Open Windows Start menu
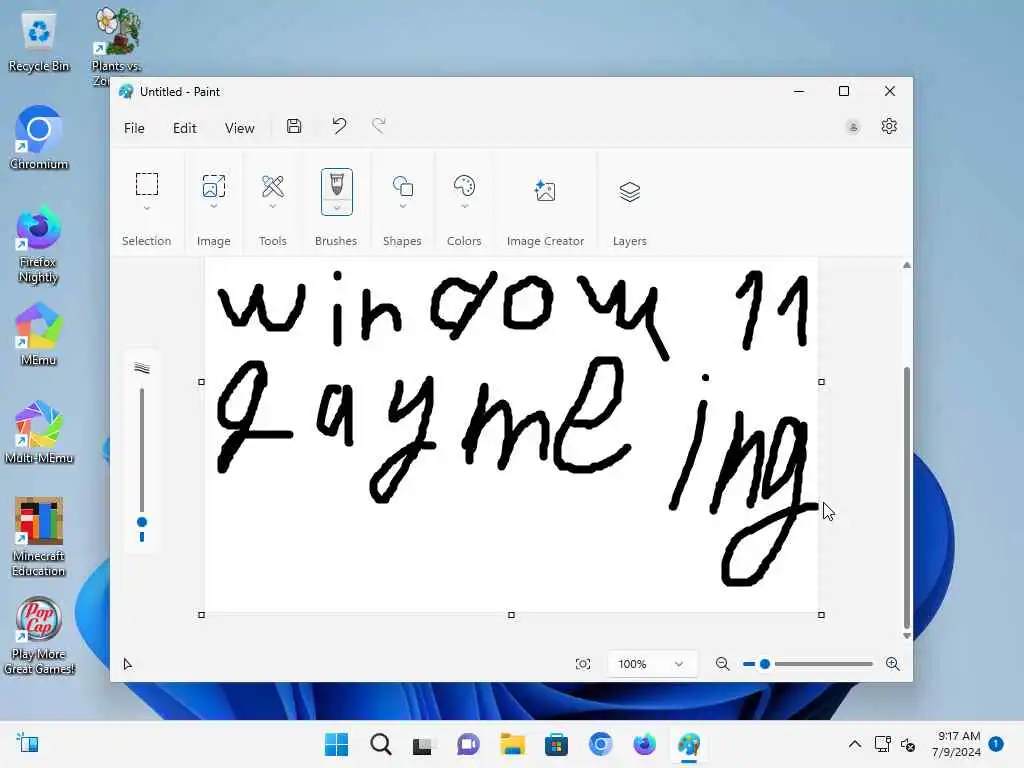The height and width of the screenshot is (768, 1024). coord(336,744)
